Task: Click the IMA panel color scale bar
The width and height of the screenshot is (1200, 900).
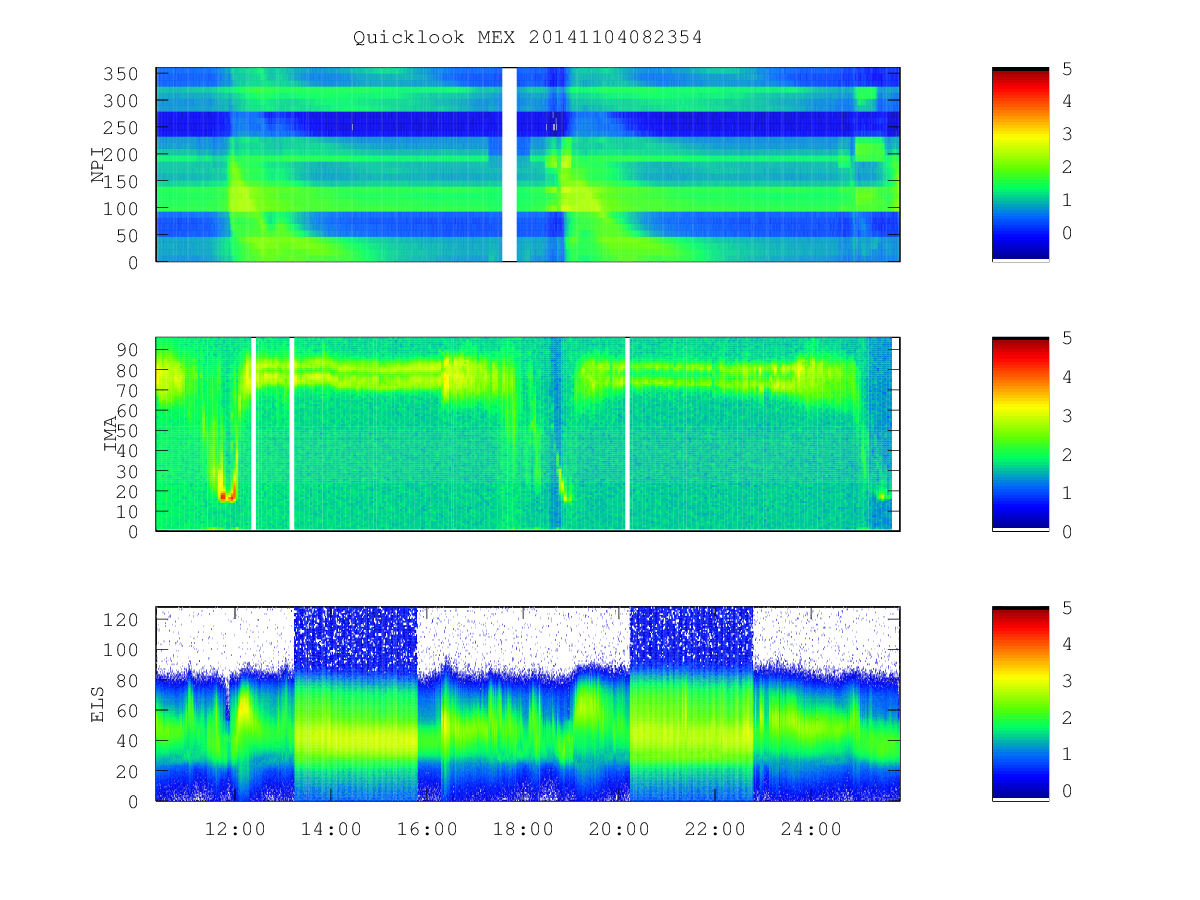Action: click(1020, 434)
